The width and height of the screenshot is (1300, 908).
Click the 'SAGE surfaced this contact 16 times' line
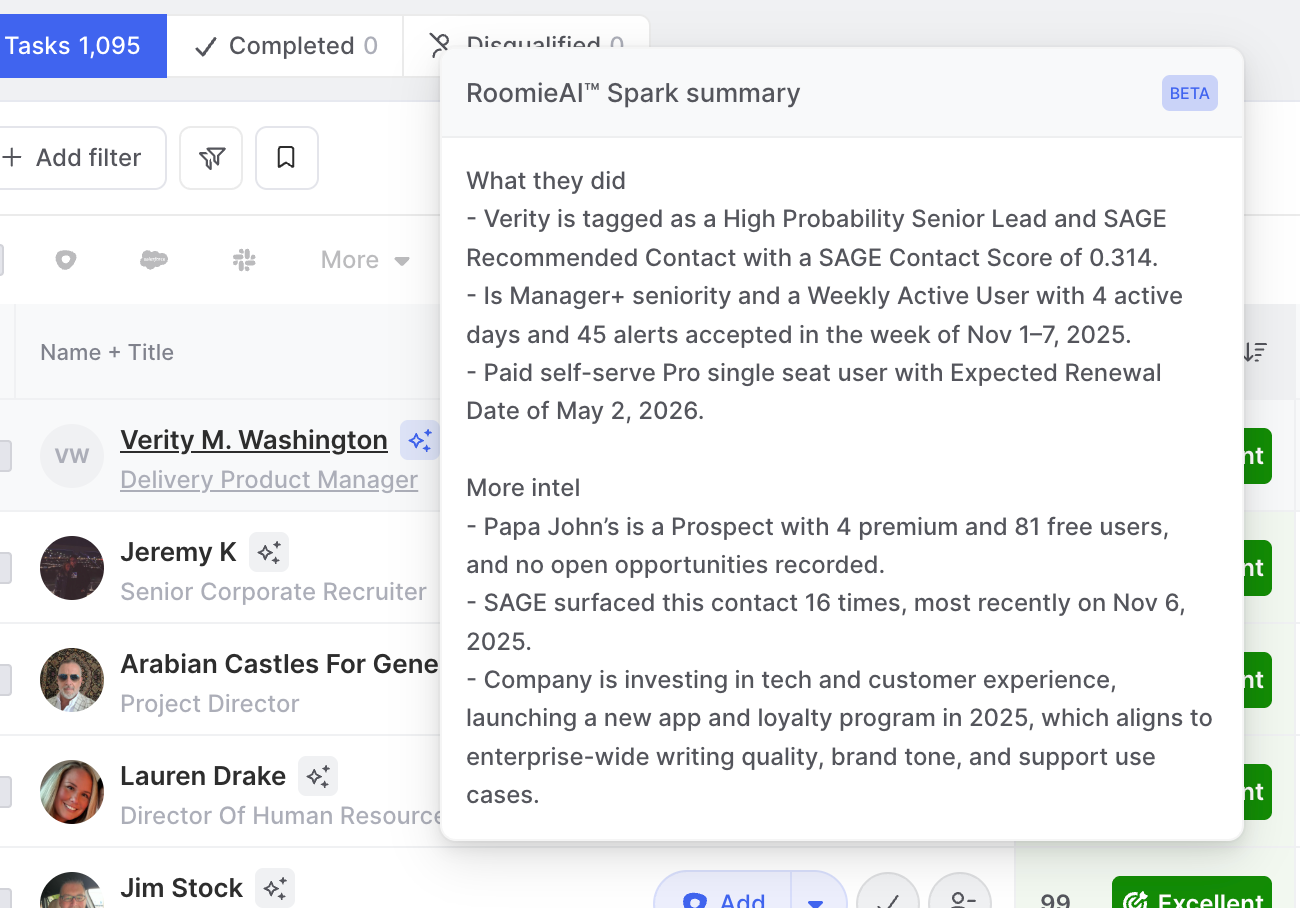pos(826,622)
